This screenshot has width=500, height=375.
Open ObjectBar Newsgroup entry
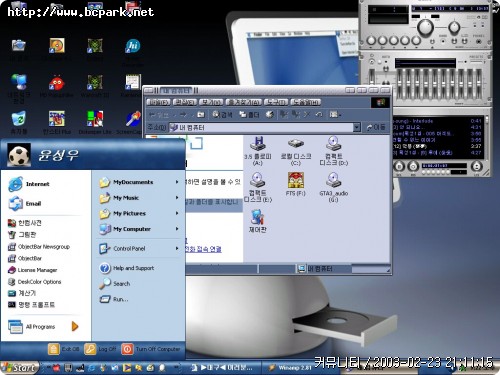[39, 247]
